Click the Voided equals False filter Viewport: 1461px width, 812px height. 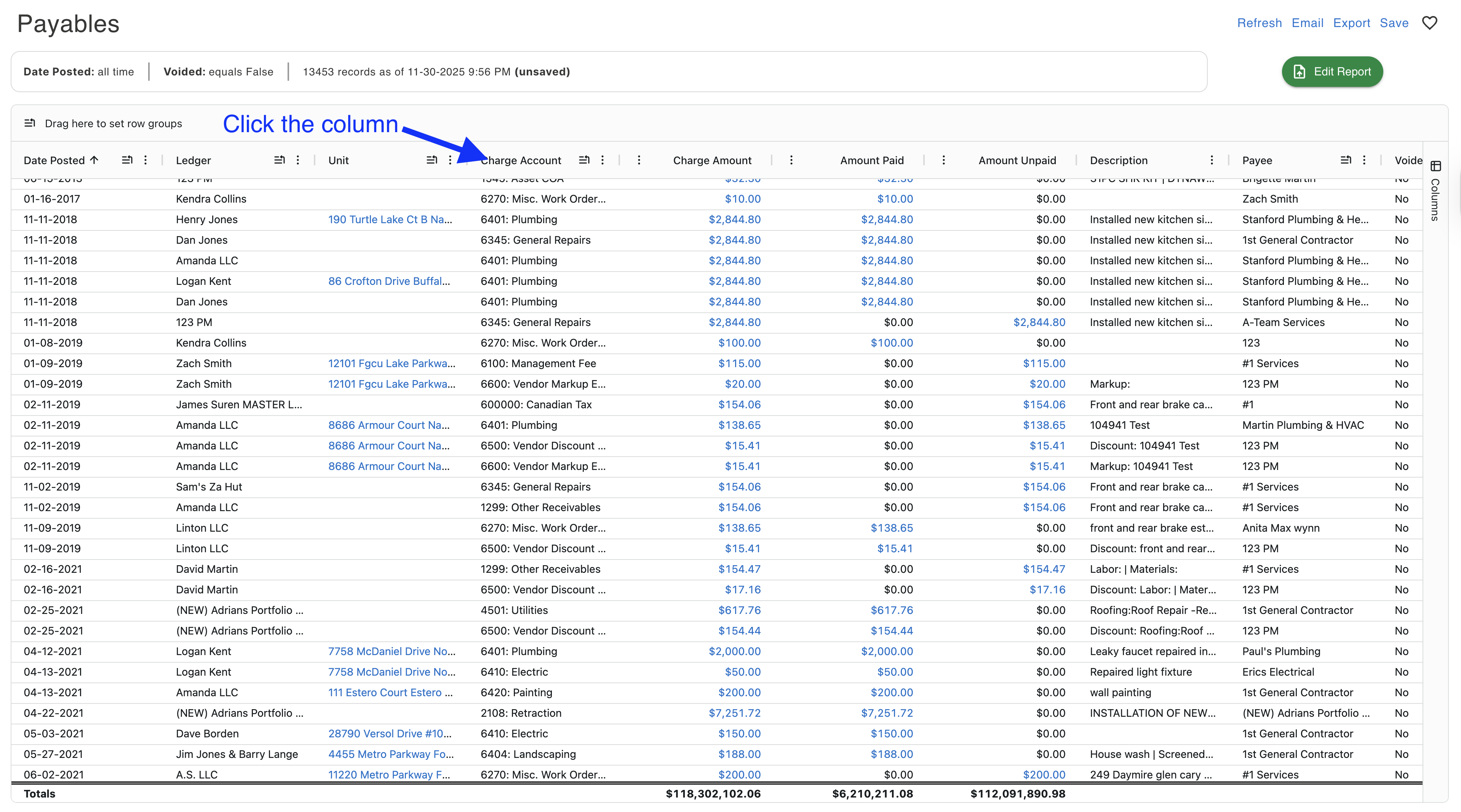218,72
